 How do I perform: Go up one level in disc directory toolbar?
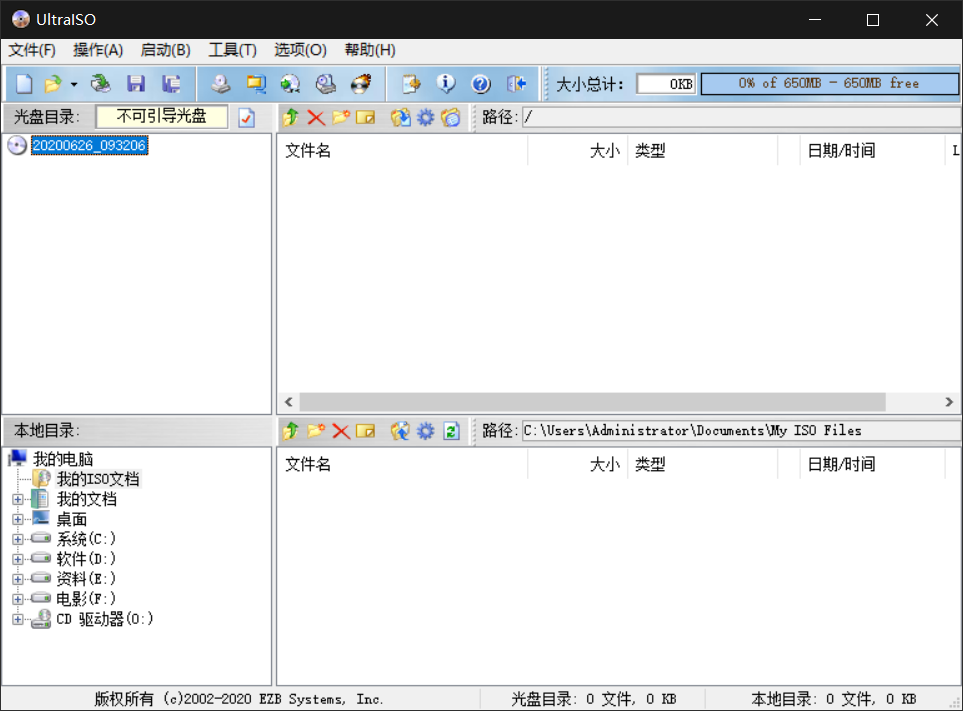(x=290, y=117)
